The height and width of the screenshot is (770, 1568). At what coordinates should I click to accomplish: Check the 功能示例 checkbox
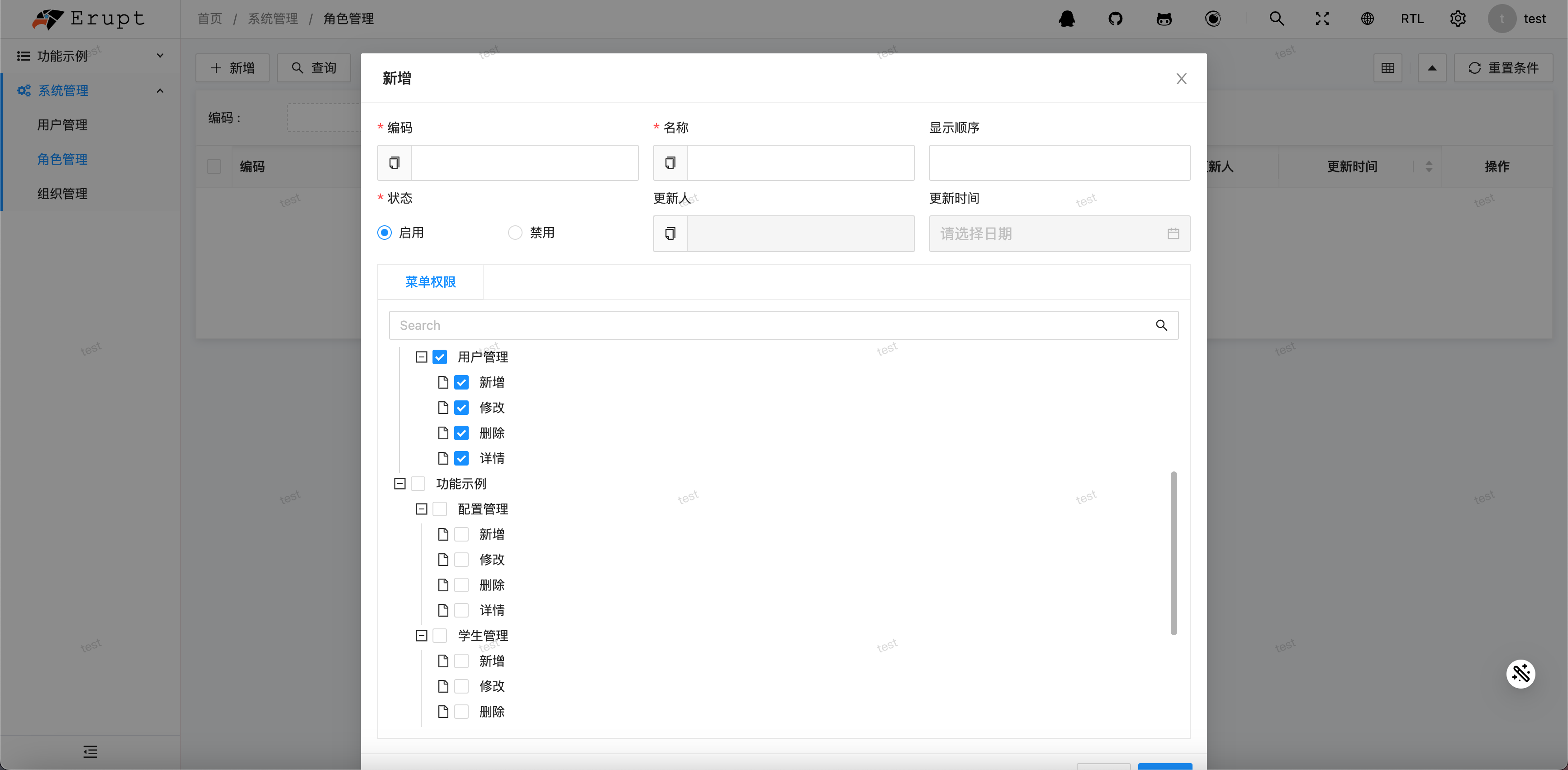418,484
